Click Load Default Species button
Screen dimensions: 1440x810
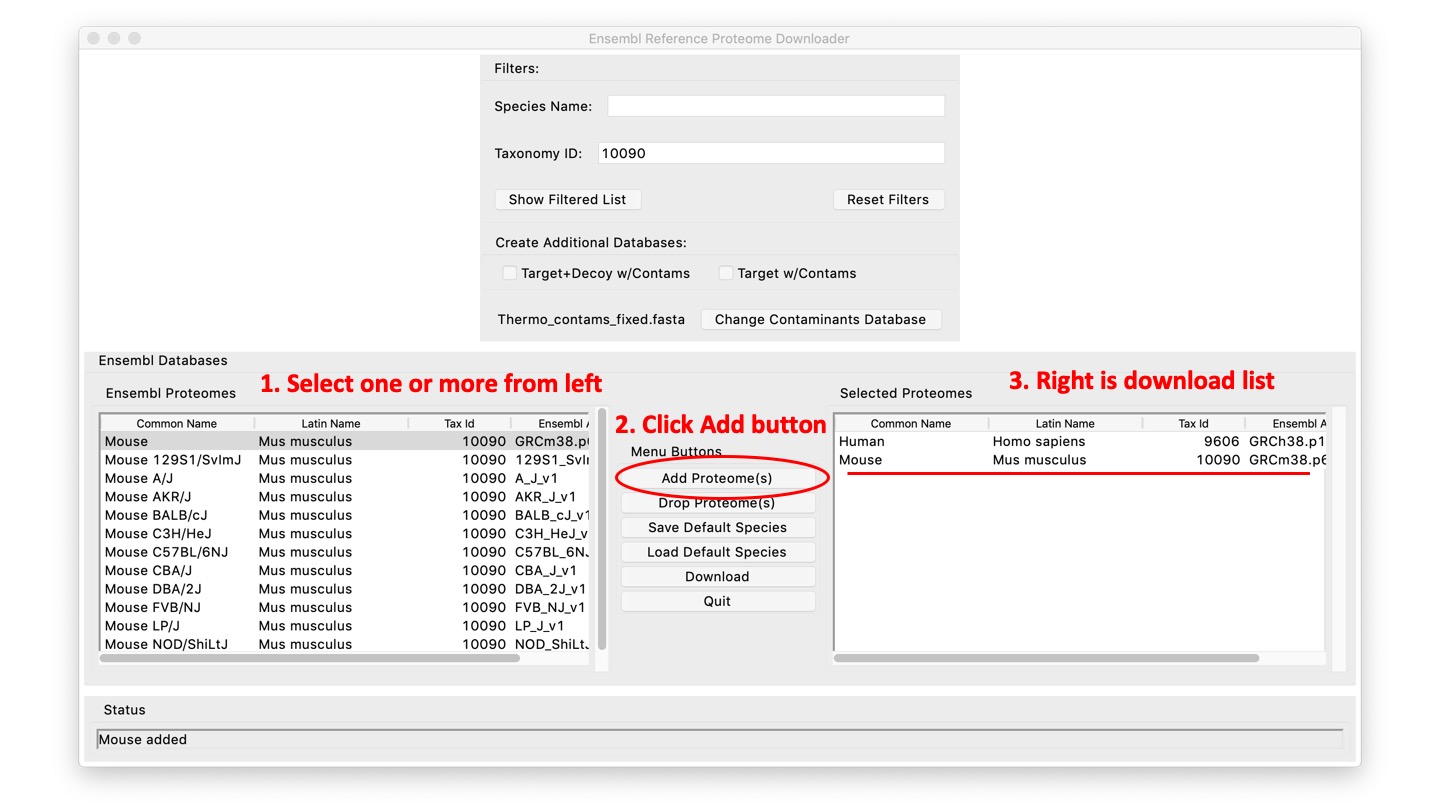[717, 552]
